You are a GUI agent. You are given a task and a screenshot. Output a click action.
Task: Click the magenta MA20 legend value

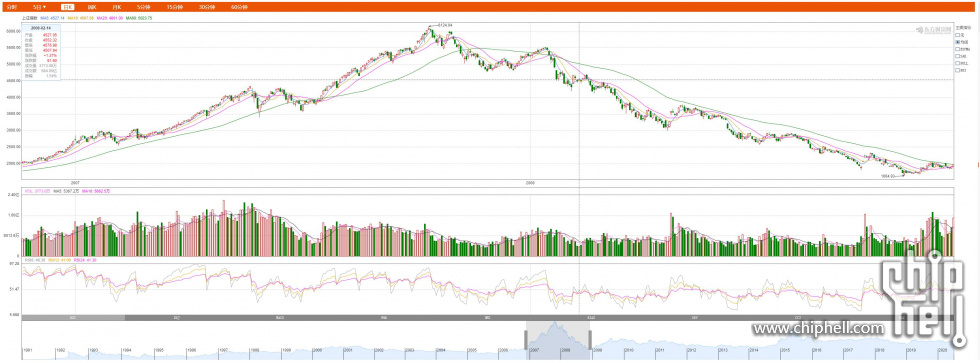tap(109, 18)
